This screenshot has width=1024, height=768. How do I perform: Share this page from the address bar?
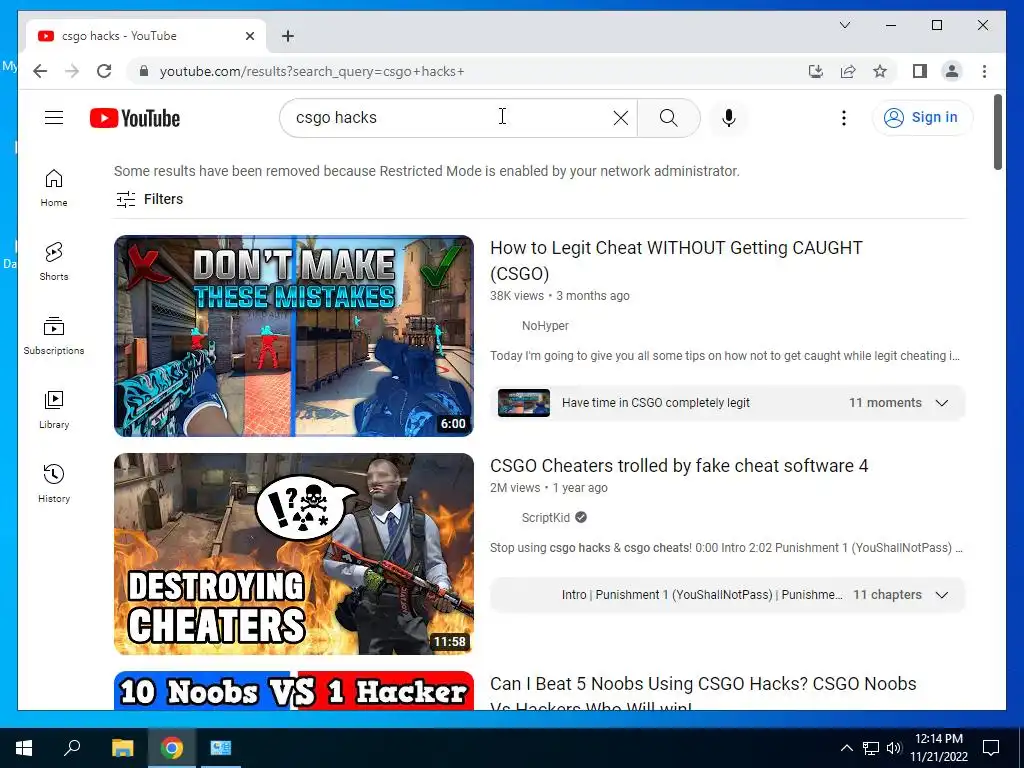point(848,71)
